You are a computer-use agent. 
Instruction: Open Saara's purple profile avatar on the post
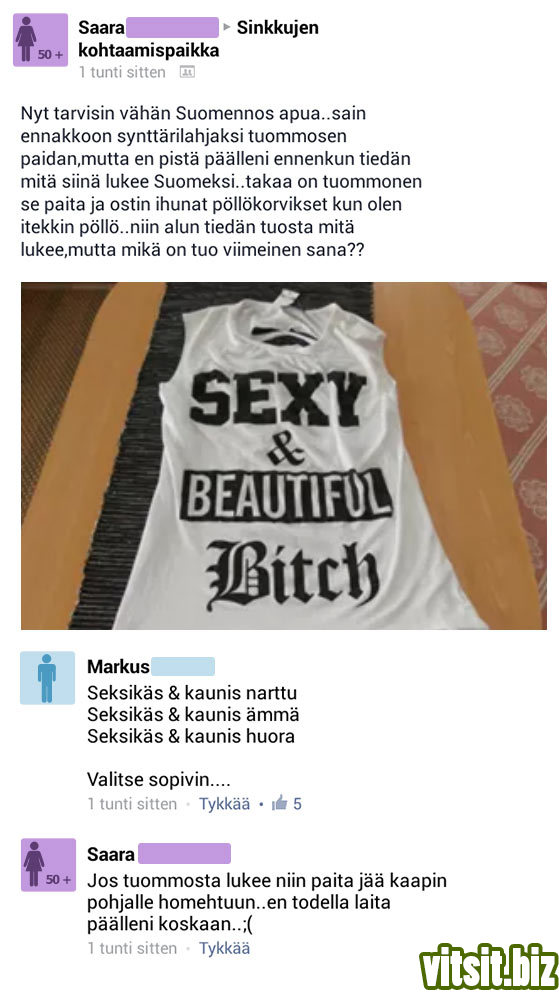tap(40, 40)
